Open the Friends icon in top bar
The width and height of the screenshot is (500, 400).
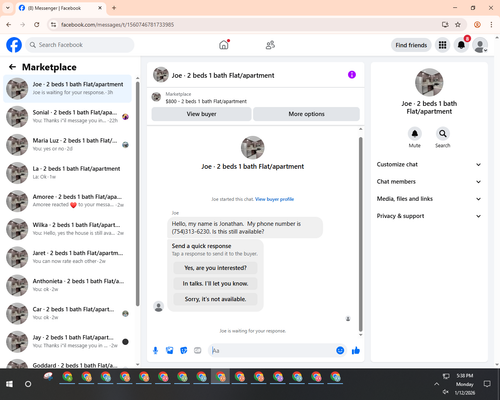pyautogui.click(x=270, y=45)
